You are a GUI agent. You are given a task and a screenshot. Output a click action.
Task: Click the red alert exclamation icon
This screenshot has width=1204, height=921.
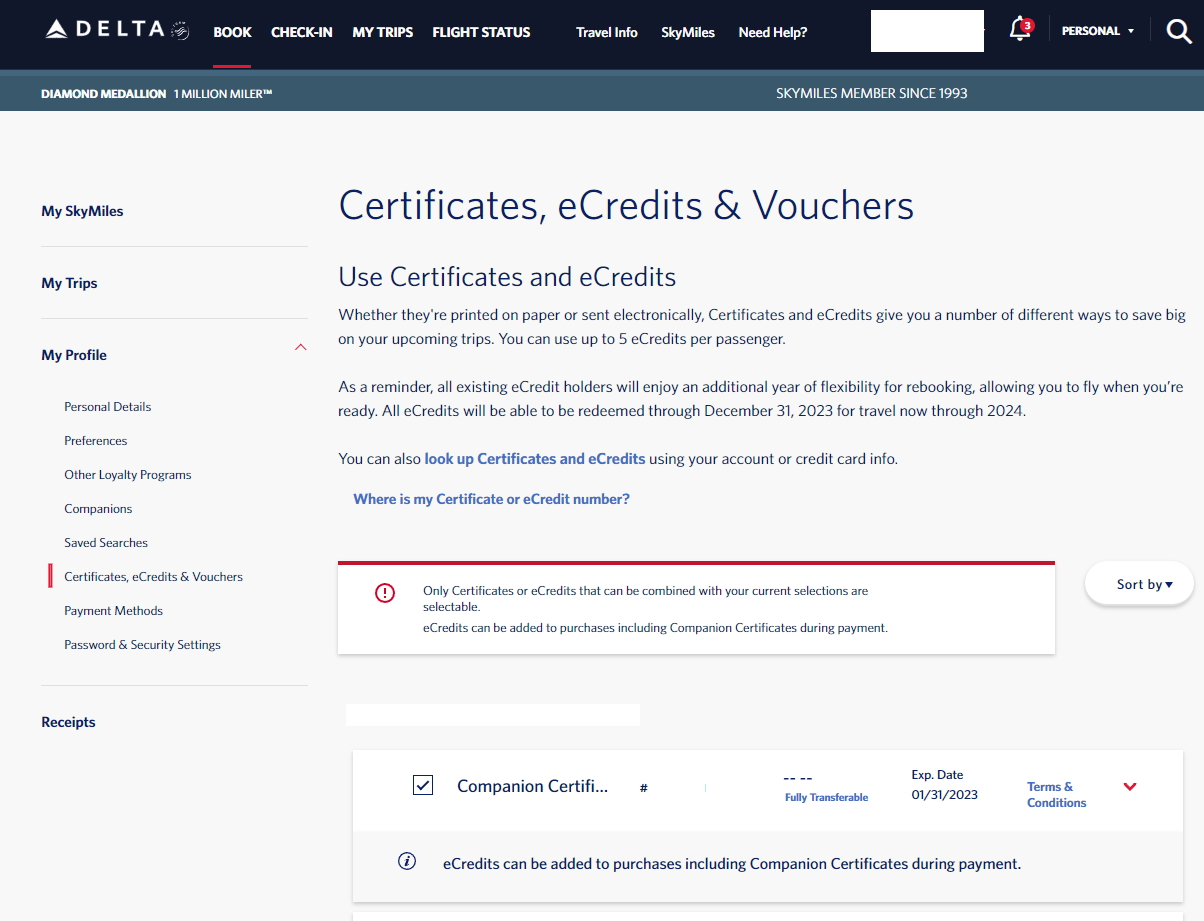pyautogui.click(x=385, y=593)
